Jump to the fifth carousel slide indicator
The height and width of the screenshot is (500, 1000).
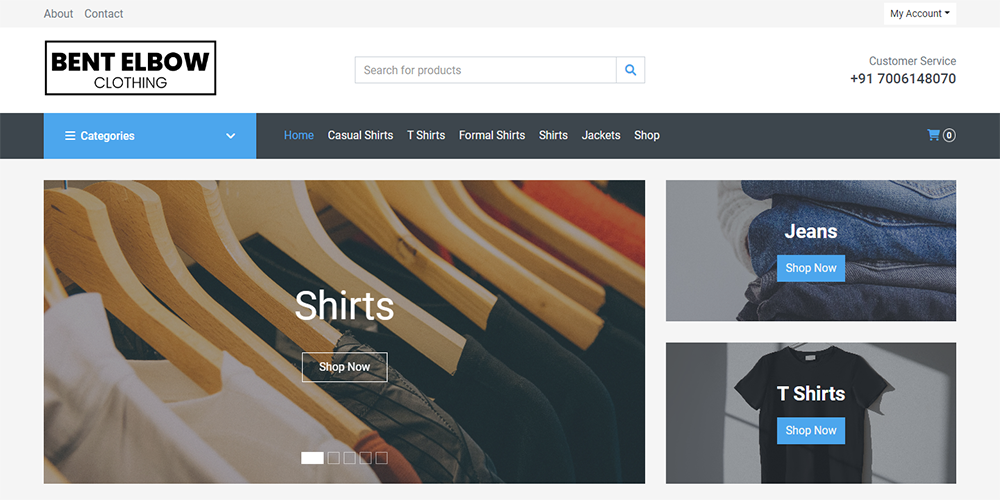click(381, 458)
